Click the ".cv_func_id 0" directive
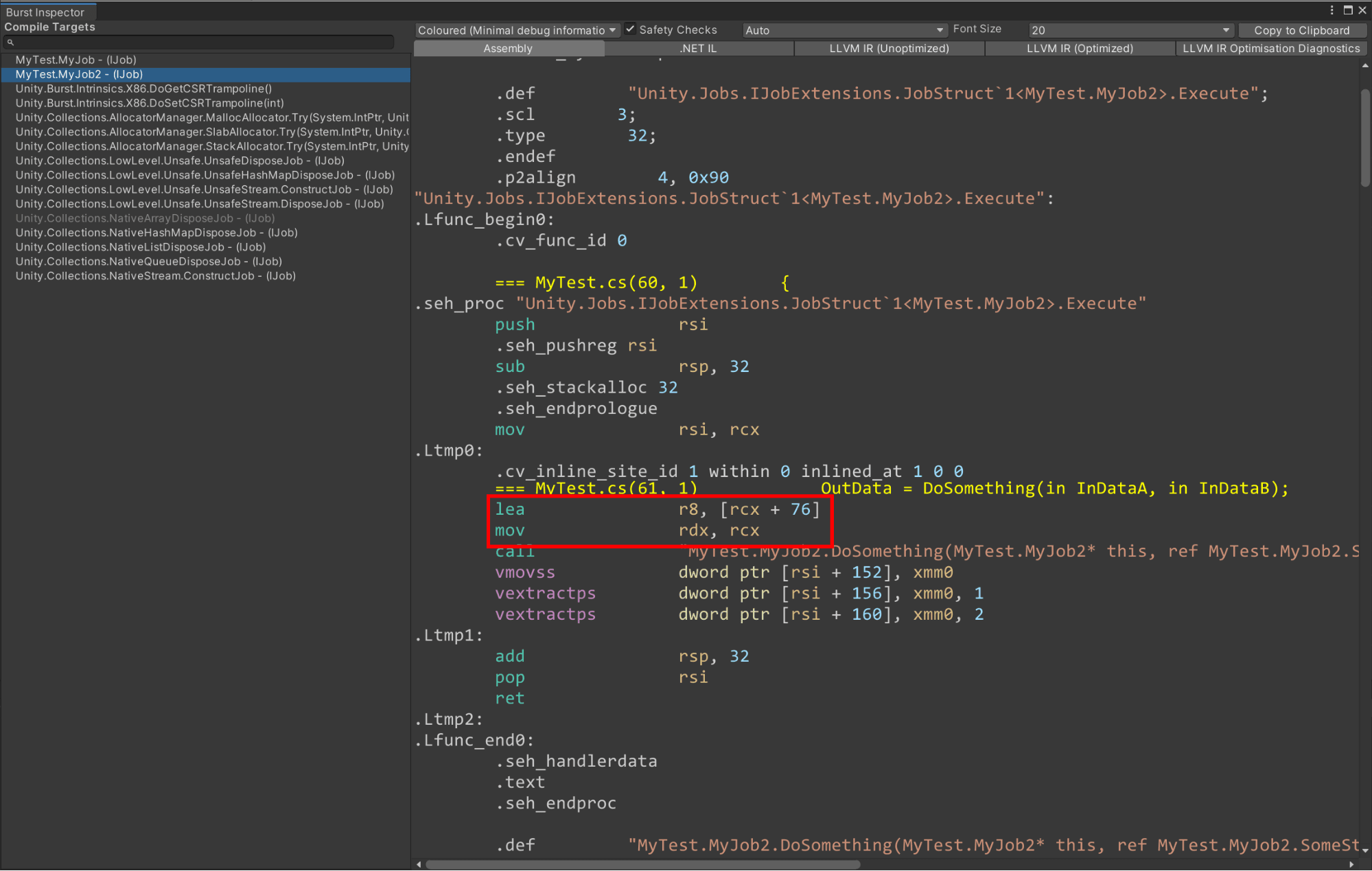1372x871 pixels. [x=561, y=241]
